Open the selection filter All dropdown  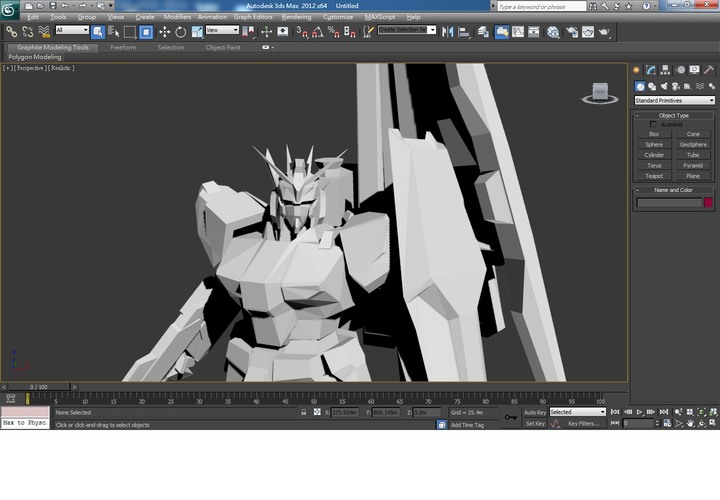(x=72, y=30)
